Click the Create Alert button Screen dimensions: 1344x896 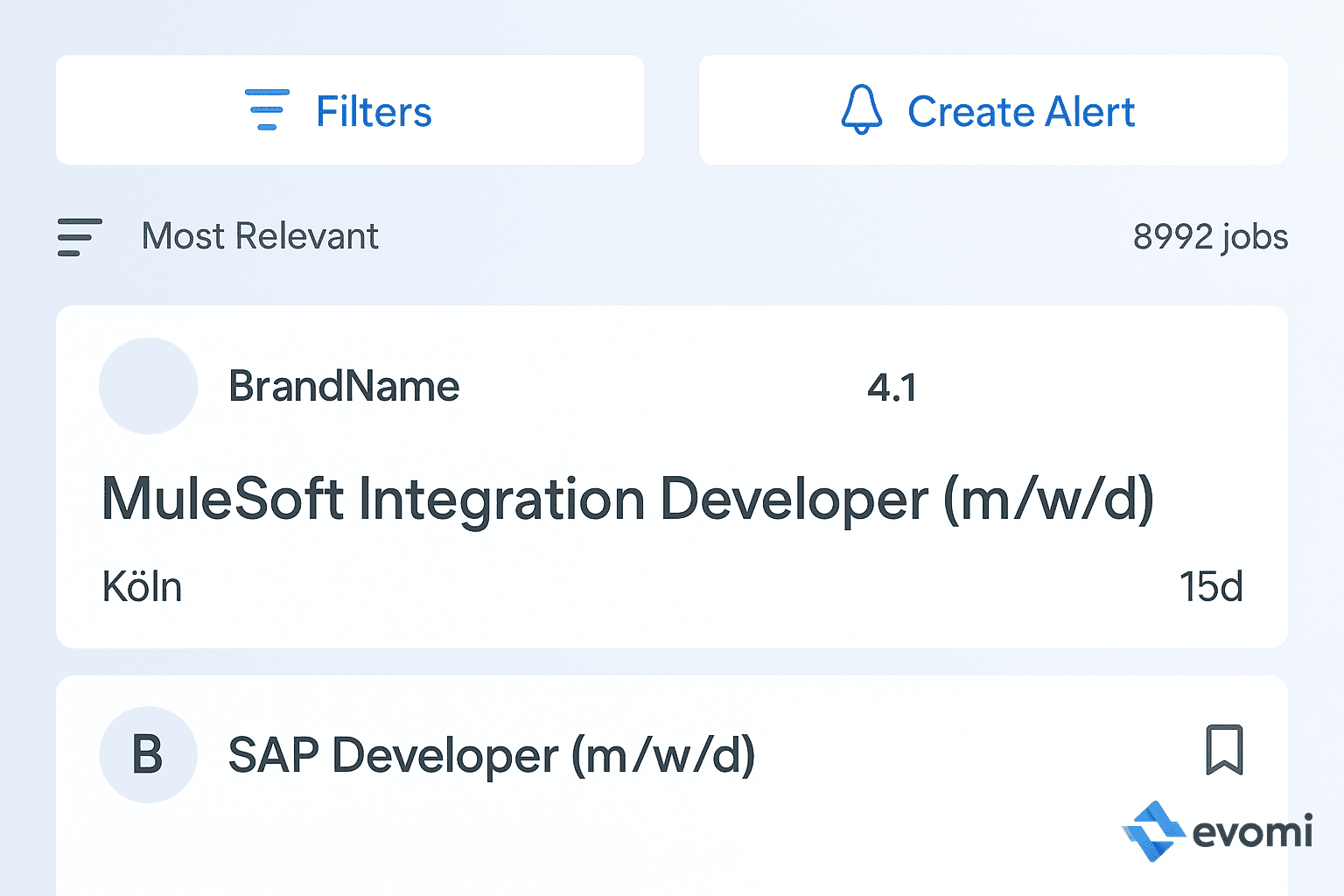click(x=993, y=110)
